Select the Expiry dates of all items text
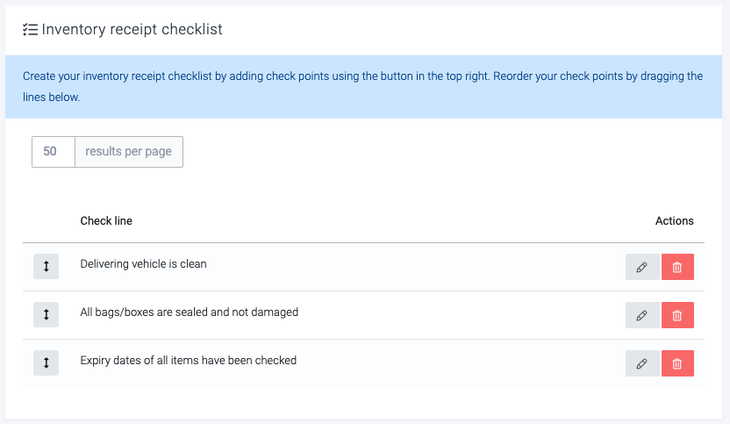The width and height of the screenshot is (730, 424). click(x=188, y=361)
